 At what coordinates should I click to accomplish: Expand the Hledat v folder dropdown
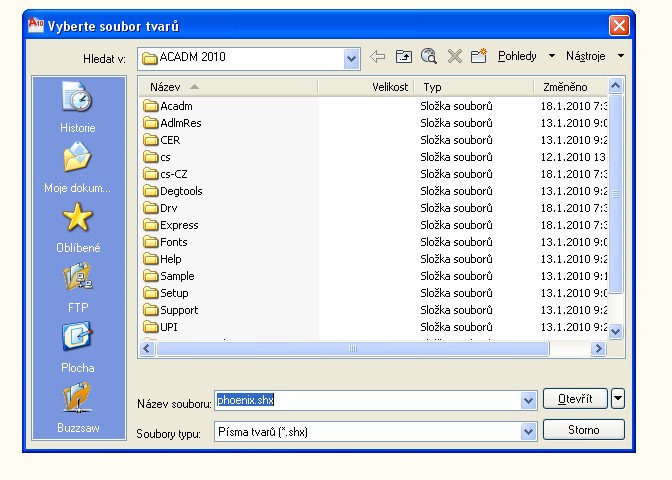[351, 59]
